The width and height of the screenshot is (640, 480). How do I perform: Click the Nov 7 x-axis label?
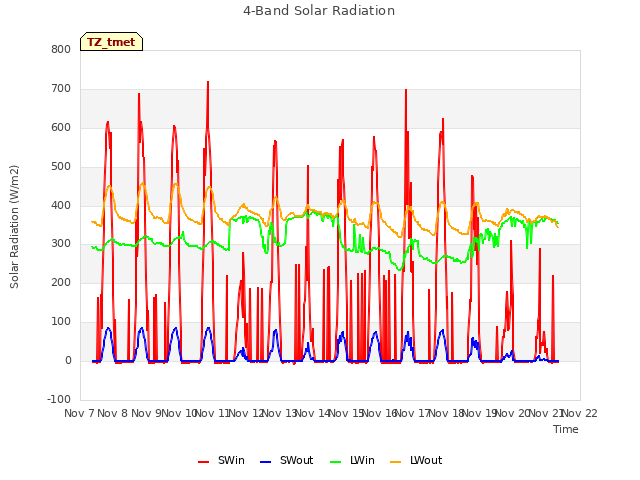click(x=79, y=413)
